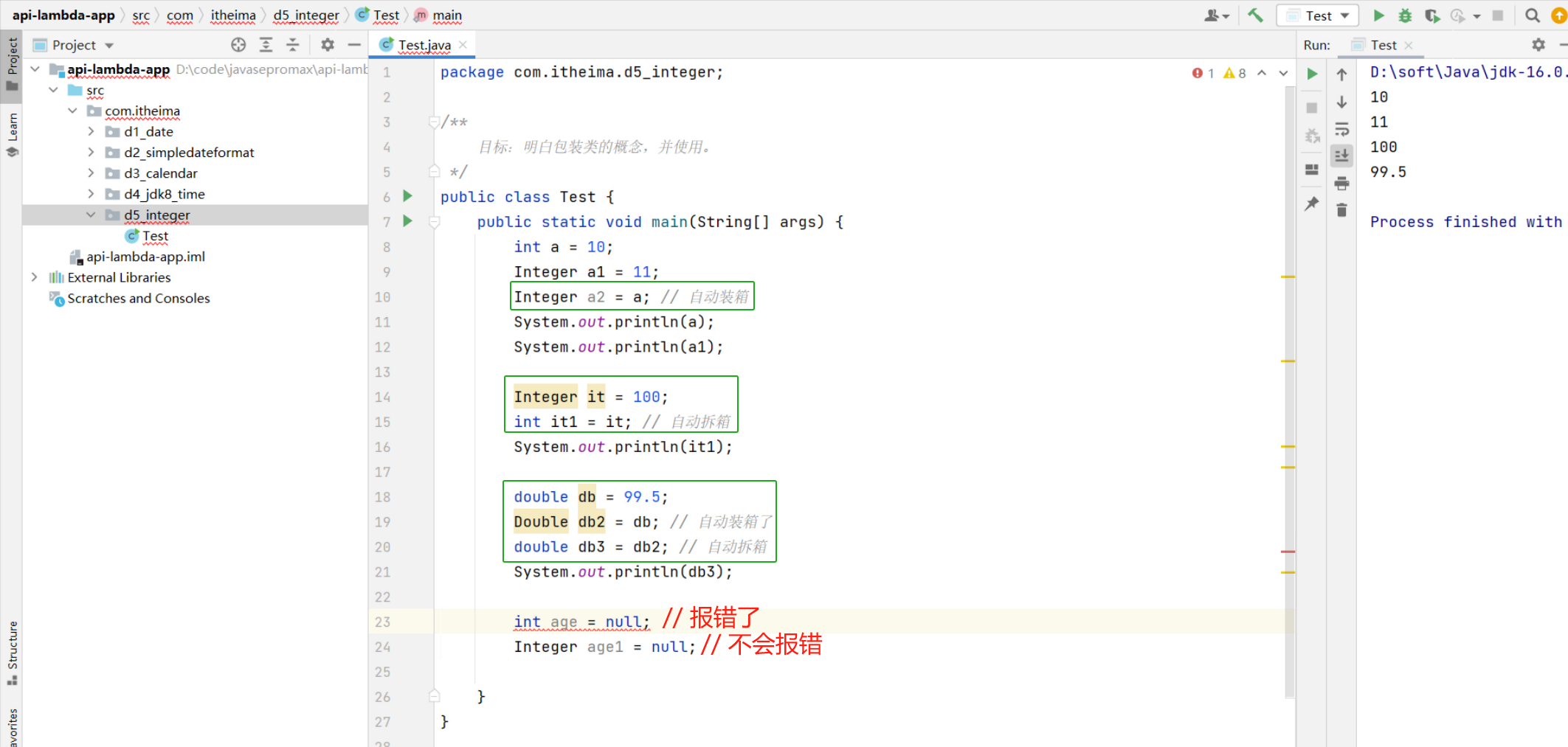Go to previous highlighted error arrow
Viewport: 1568px width, 747px height.
pos(1262,73)
